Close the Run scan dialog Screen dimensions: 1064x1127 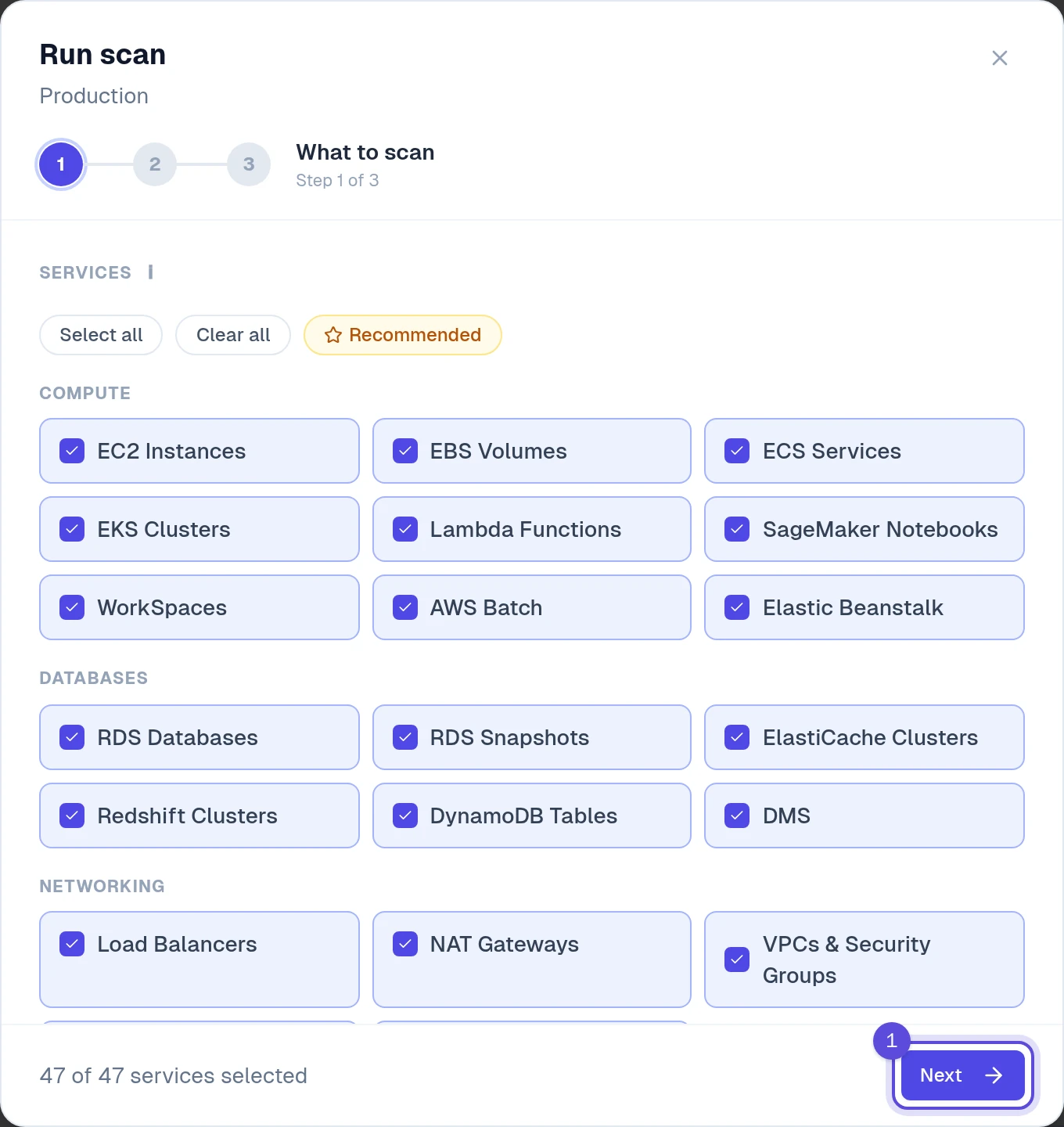[999, 58]
